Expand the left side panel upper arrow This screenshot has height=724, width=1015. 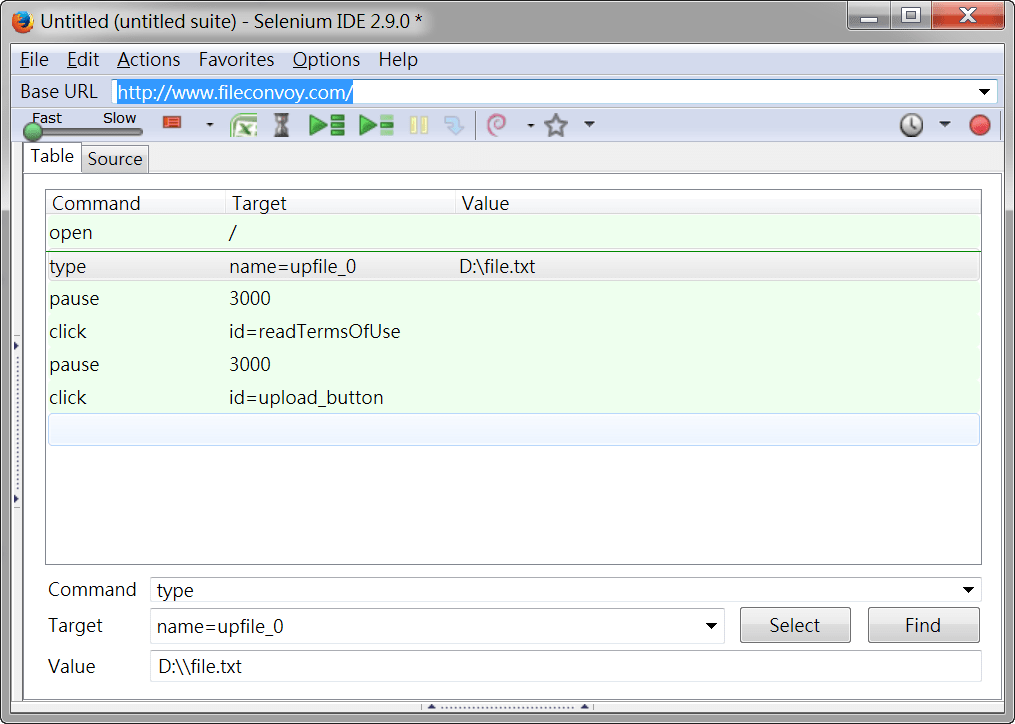[x=16, y=345]
